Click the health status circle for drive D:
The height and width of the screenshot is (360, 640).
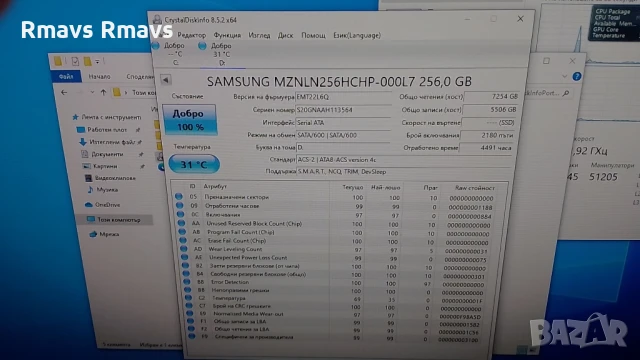pos(202,46)
